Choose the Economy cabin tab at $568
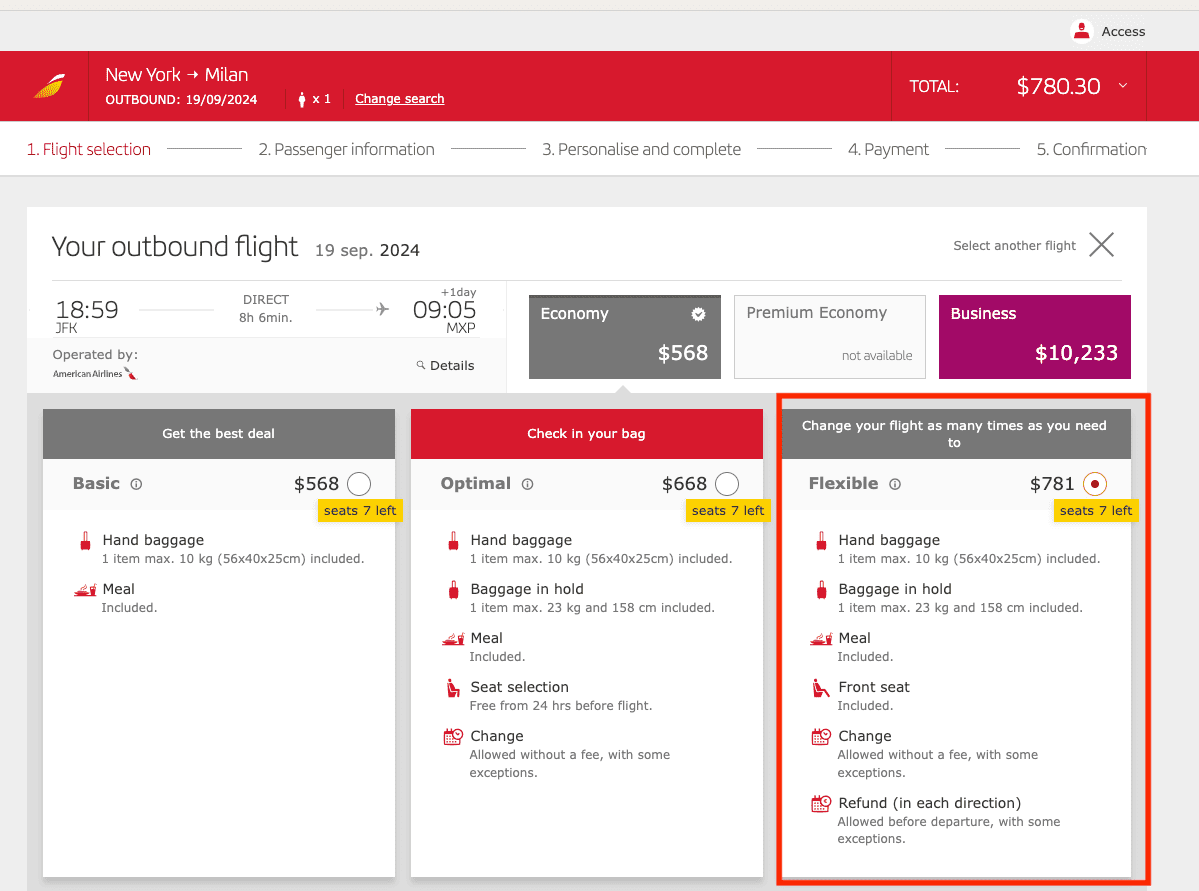Screen dimensions: 1199x891 624,337
